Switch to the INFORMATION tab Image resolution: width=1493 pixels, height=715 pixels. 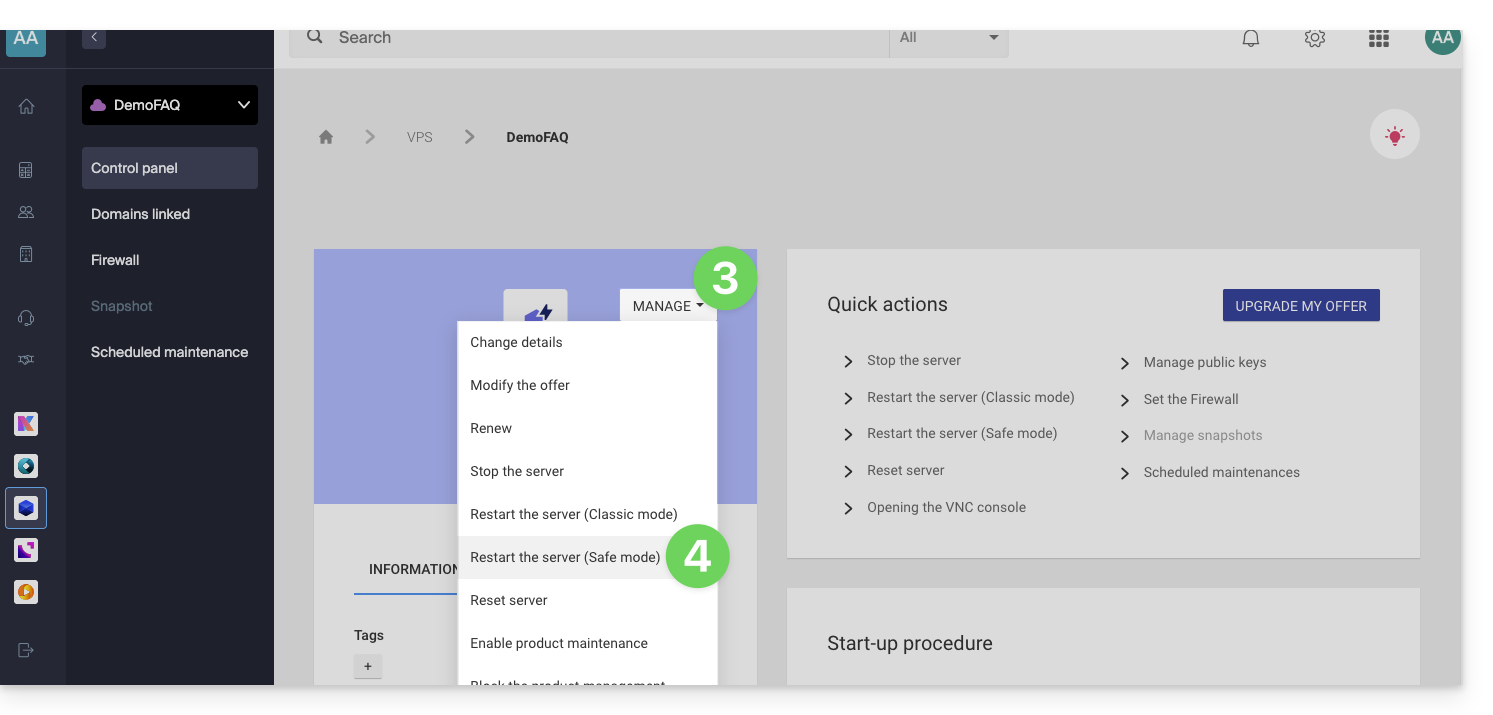(x=410, y=569)
